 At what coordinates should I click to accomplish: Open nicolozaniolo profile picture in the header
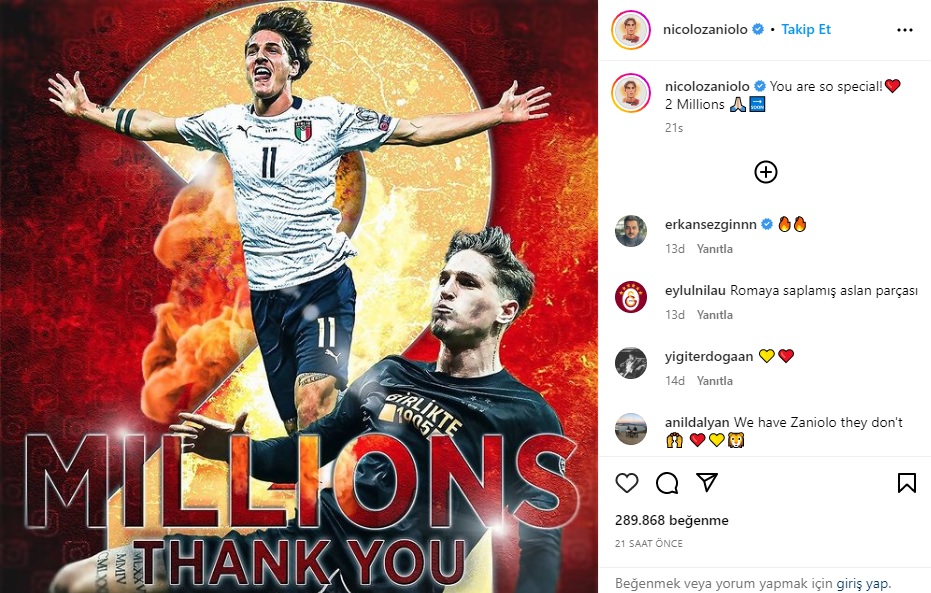pyautogui.click(x=631, y=30)
